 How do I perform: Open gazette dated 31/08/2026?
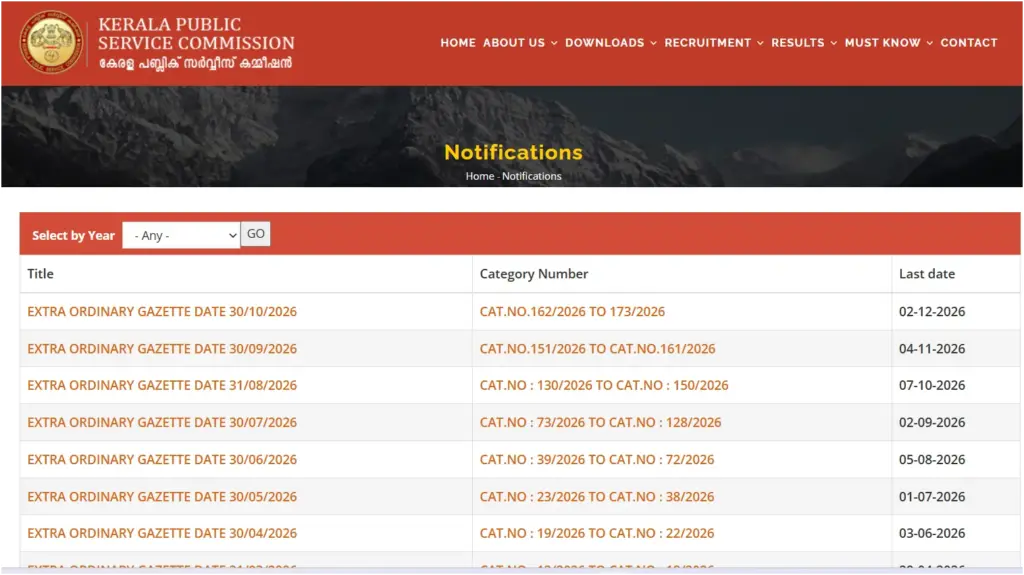pyautogui.click(x=162, y=386)
